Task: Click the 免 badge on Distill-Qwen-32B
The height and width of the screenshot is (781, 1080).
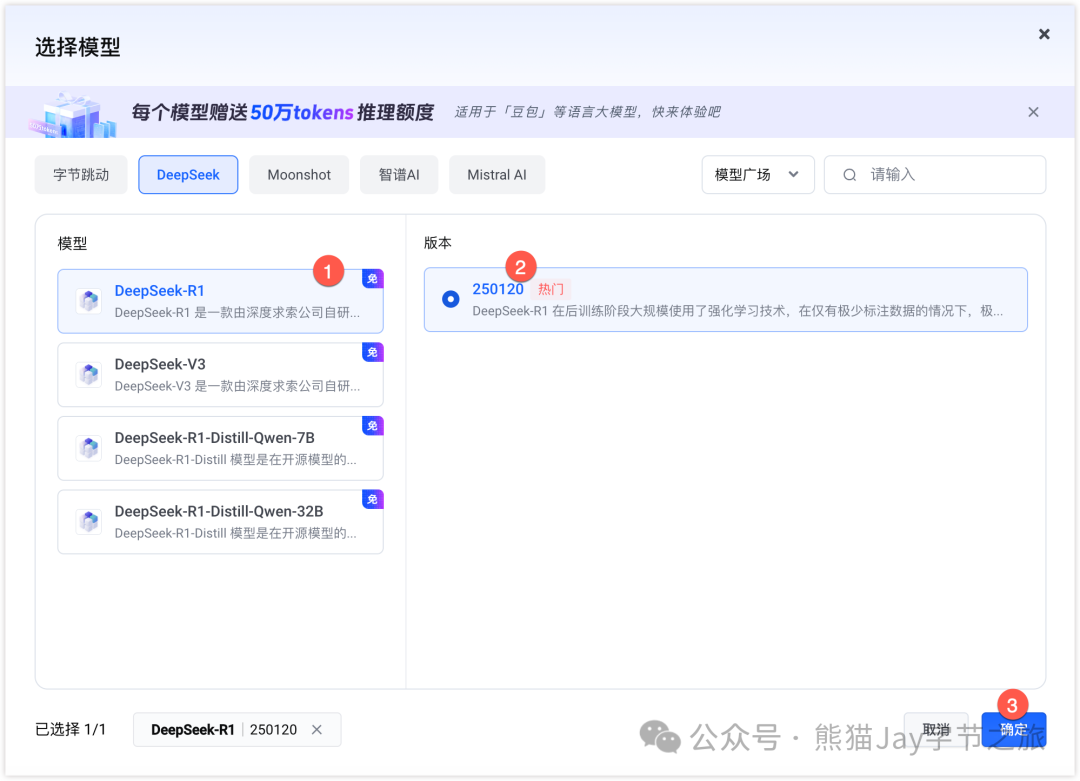Action: point(373,500)
